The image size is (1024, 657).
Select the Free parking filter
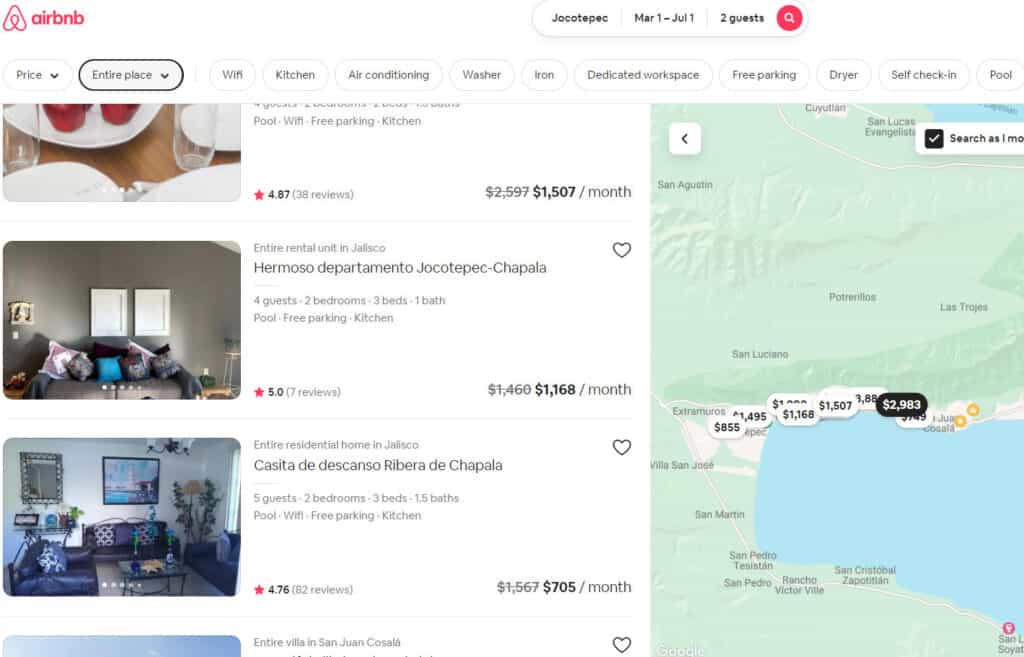tap(764, 75)
